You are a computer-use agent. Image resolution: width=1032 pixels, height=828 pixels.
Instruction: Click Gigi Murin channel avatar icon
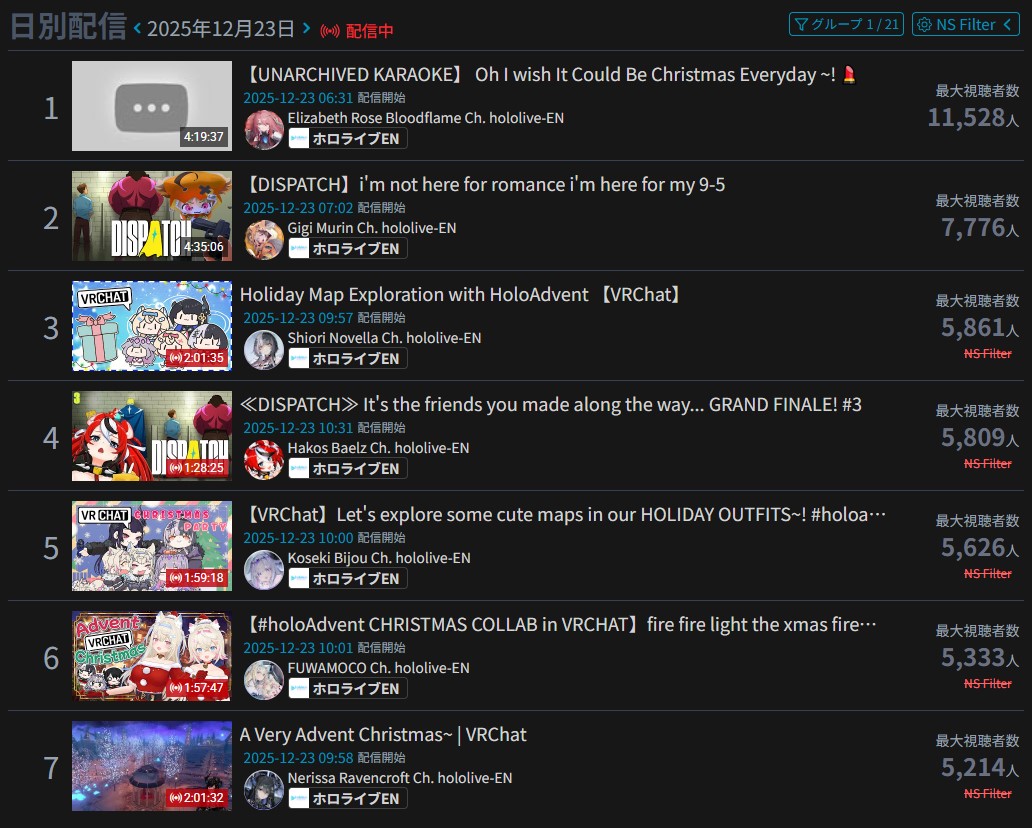pos(264,240)
